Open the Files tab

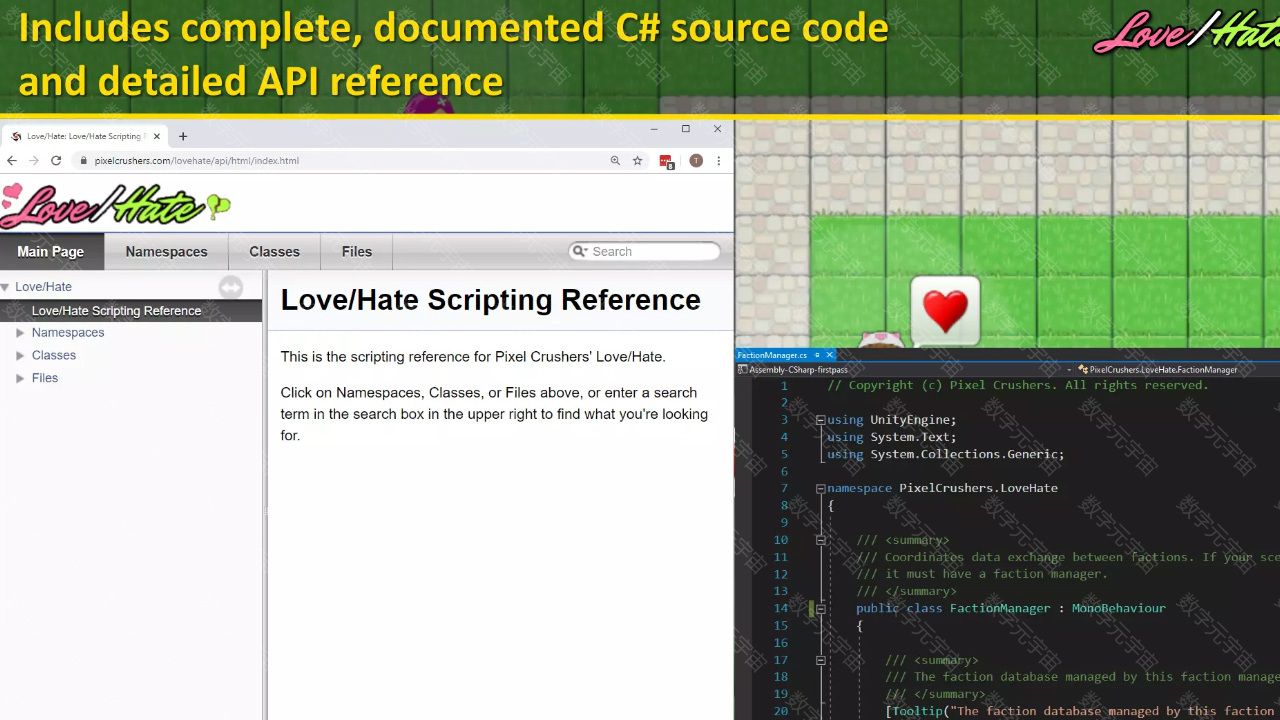pyautogui.click(x=356, y=252)
